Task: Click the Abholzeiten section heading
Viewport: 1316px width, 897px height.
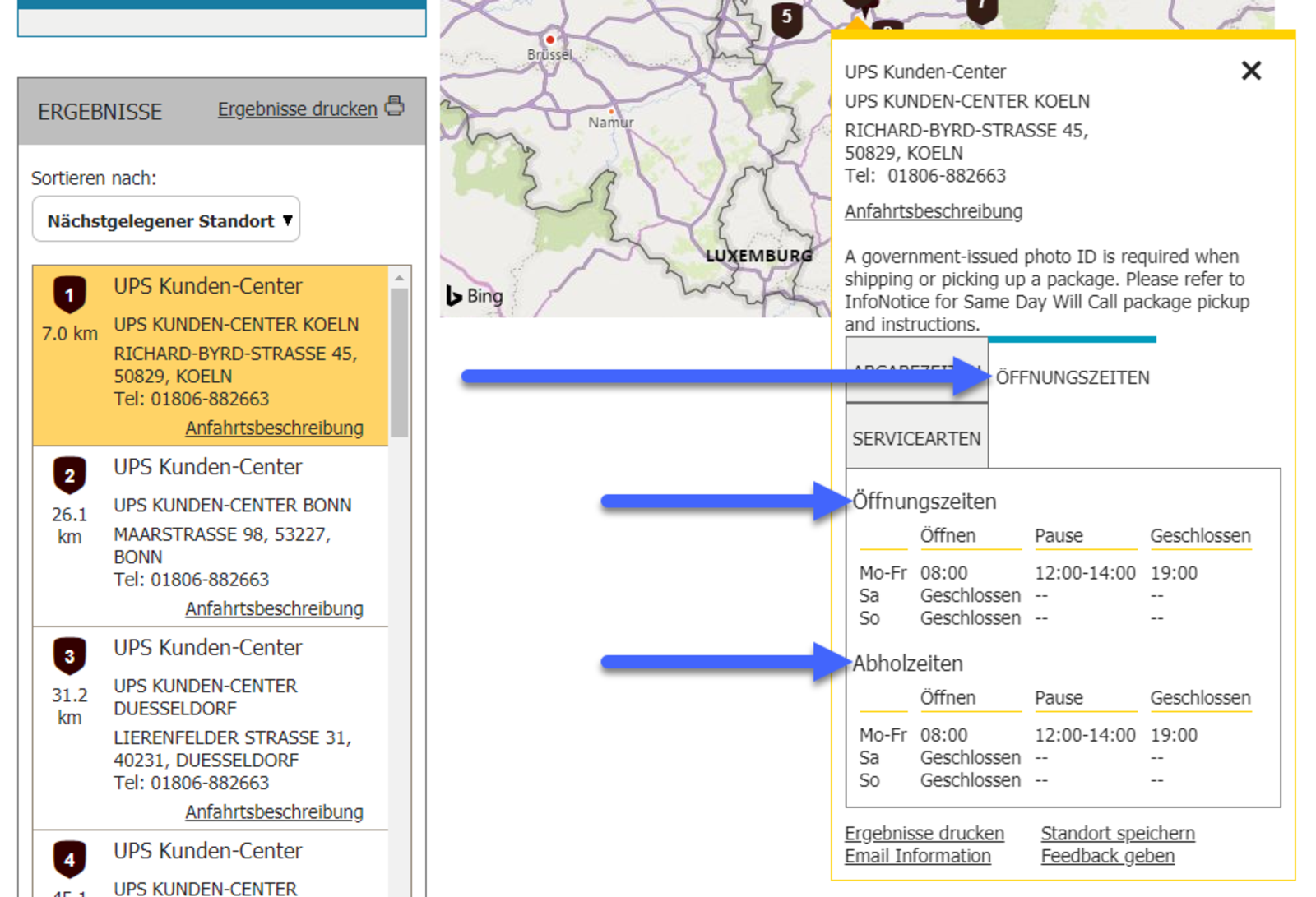Action: click(x=907, y=663)
